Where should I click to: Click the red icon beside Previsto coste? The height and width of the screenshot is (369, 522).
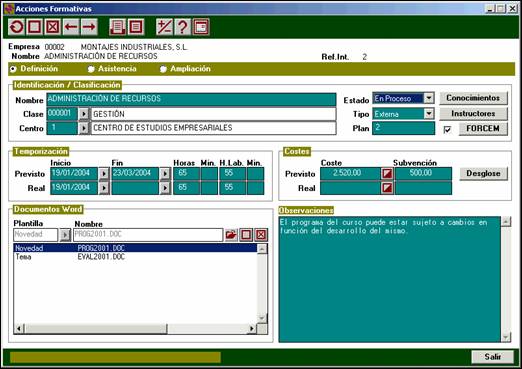coord(387,173)
